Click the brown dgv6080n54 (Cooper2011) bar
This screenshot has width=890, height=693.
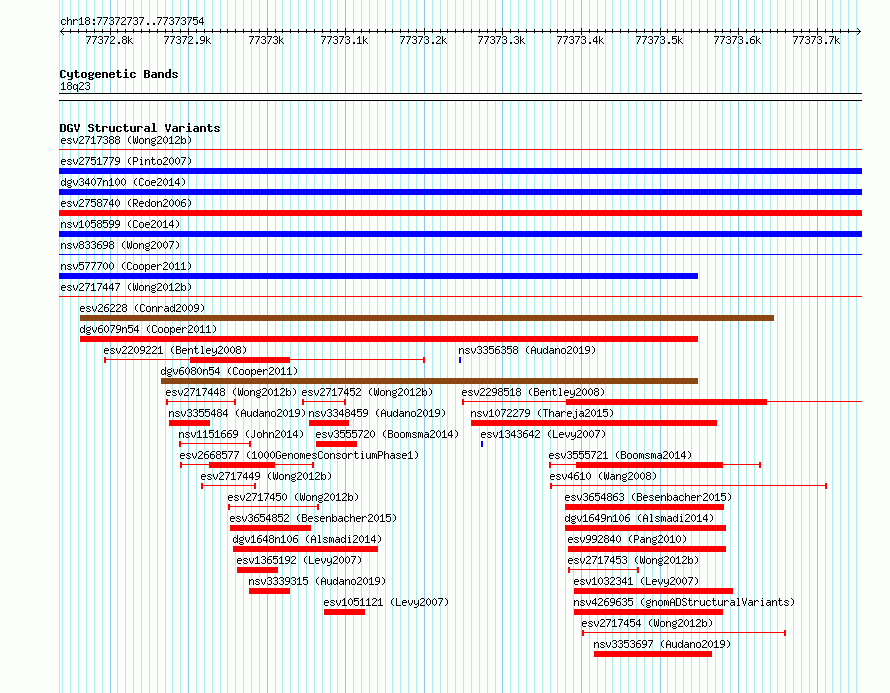[x=430, y=381]
